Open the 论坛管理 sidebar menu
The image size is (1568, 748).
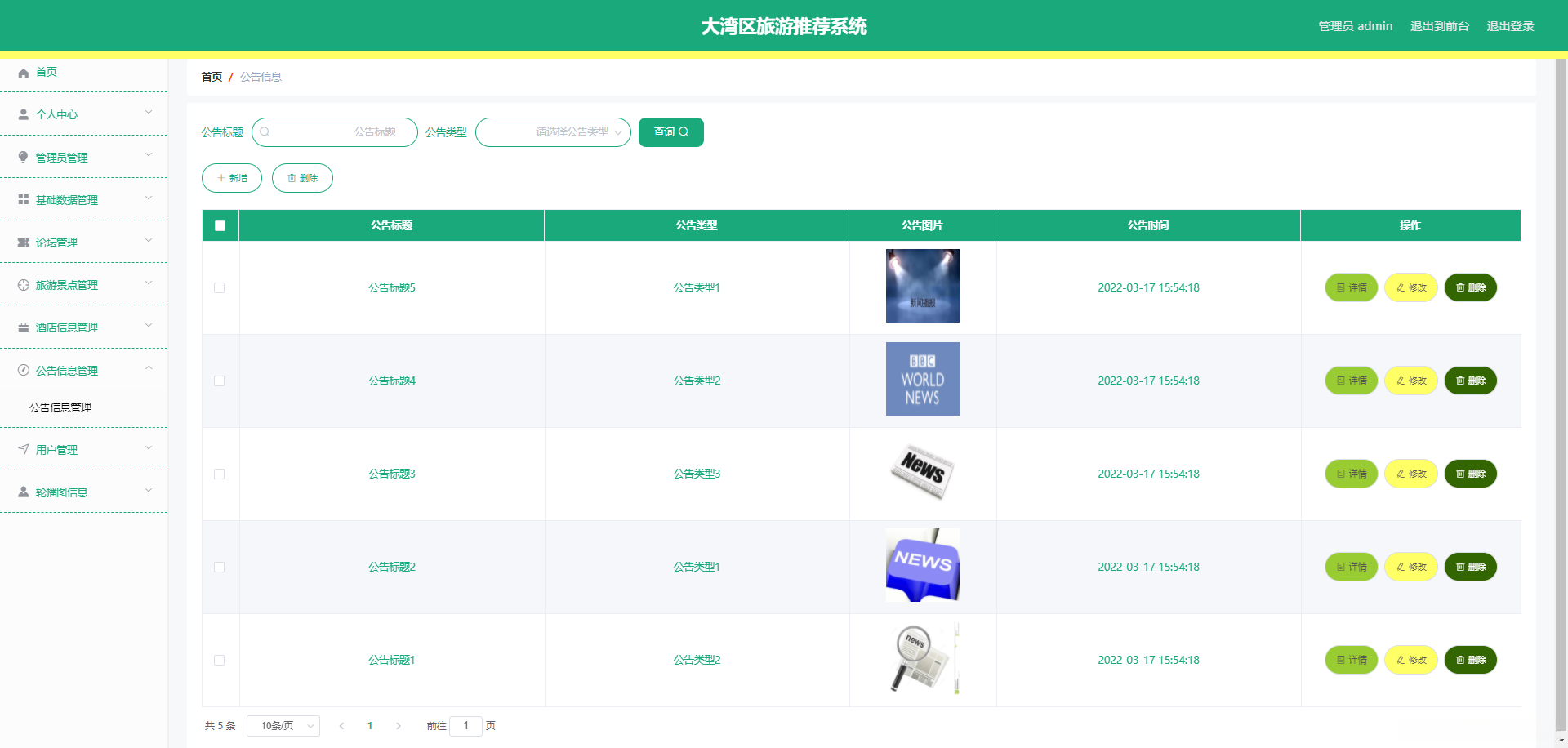tap(83, 243)
